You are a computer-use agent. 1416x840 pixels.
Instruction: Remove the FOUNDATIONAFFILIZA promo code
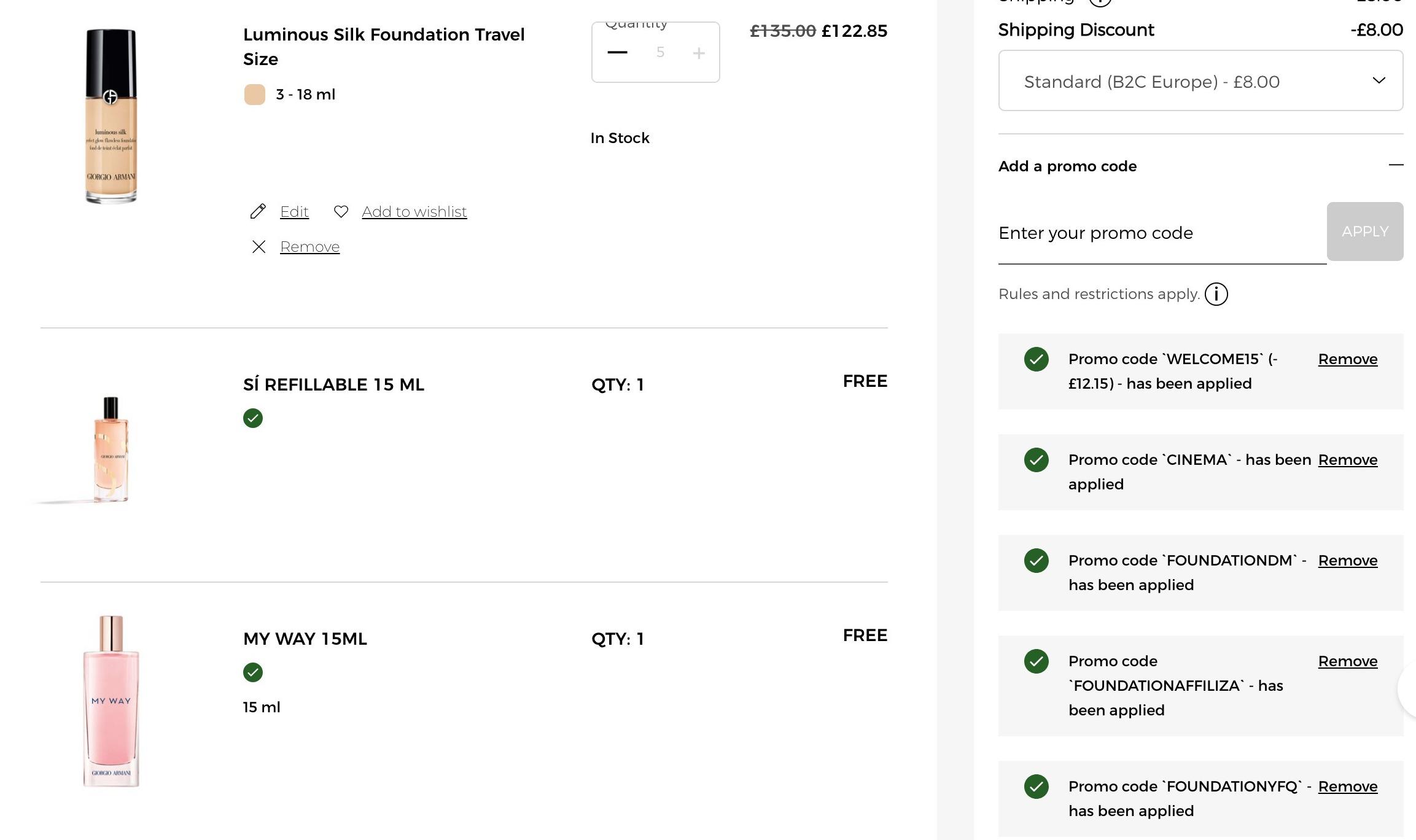(1348, 661)
